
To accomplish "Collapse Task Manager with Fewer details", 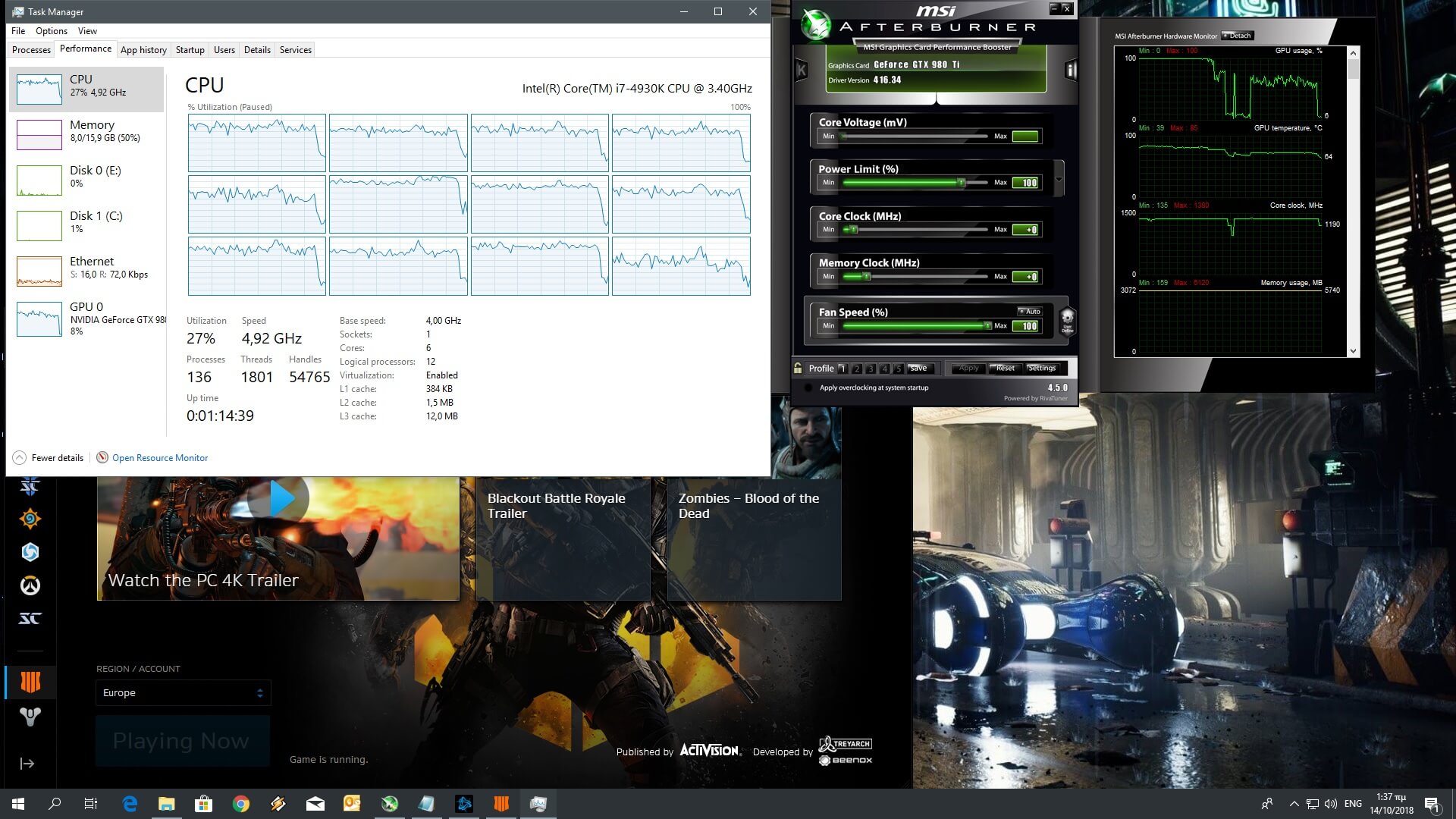I will pyautogui.click(x=48, y=458).
